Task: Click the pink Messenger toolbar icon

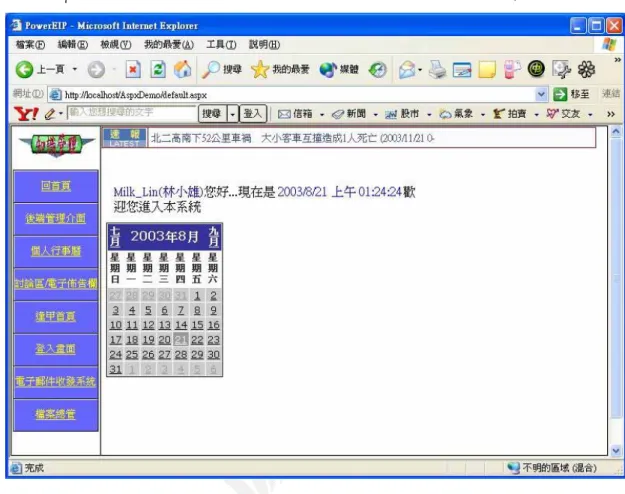Action: click(512, 70)
